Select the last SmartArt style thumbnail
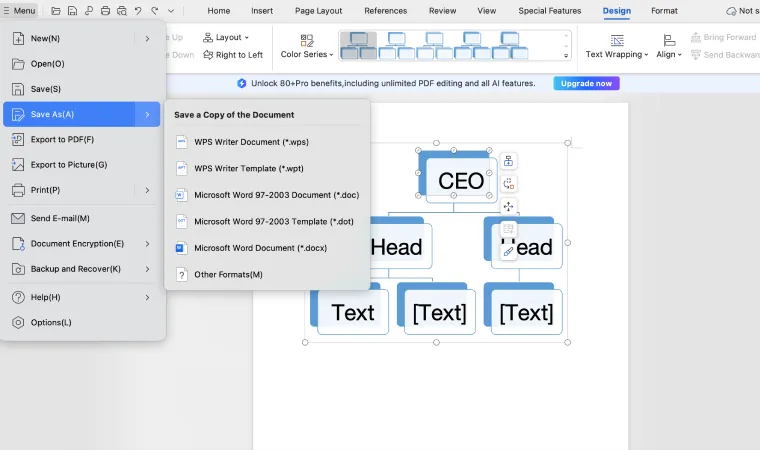 510,46
